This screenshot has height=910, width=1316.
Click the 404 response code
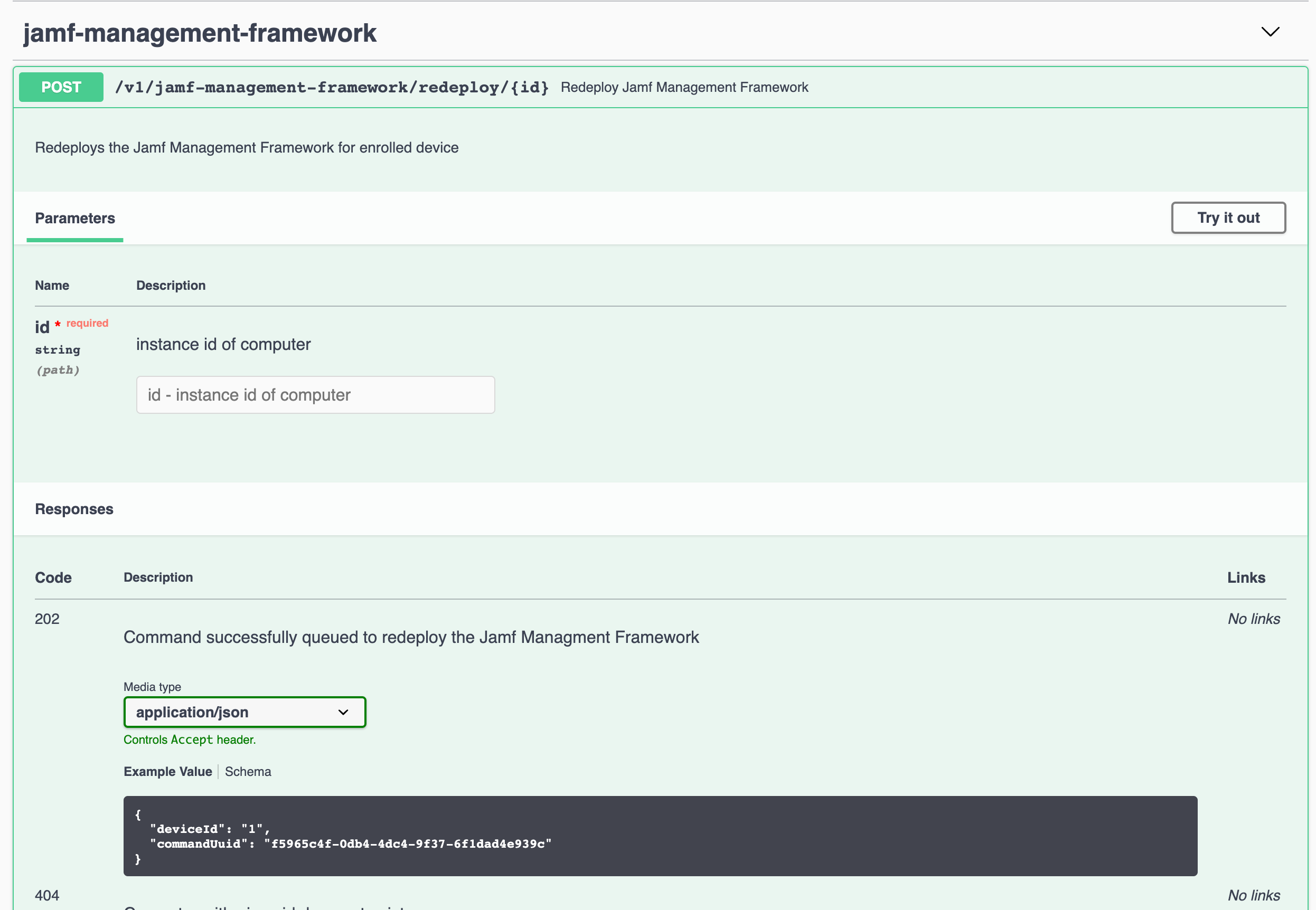coord(47,896)
